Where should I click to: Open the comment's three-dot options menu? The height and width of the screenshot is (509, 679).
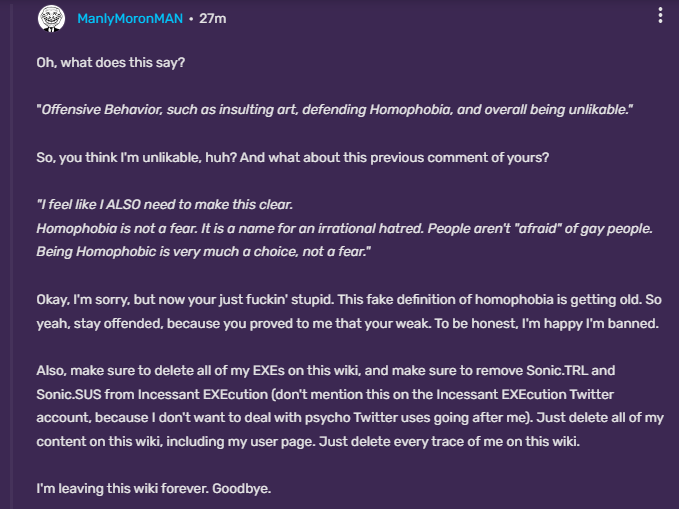(x=659, y=15)
